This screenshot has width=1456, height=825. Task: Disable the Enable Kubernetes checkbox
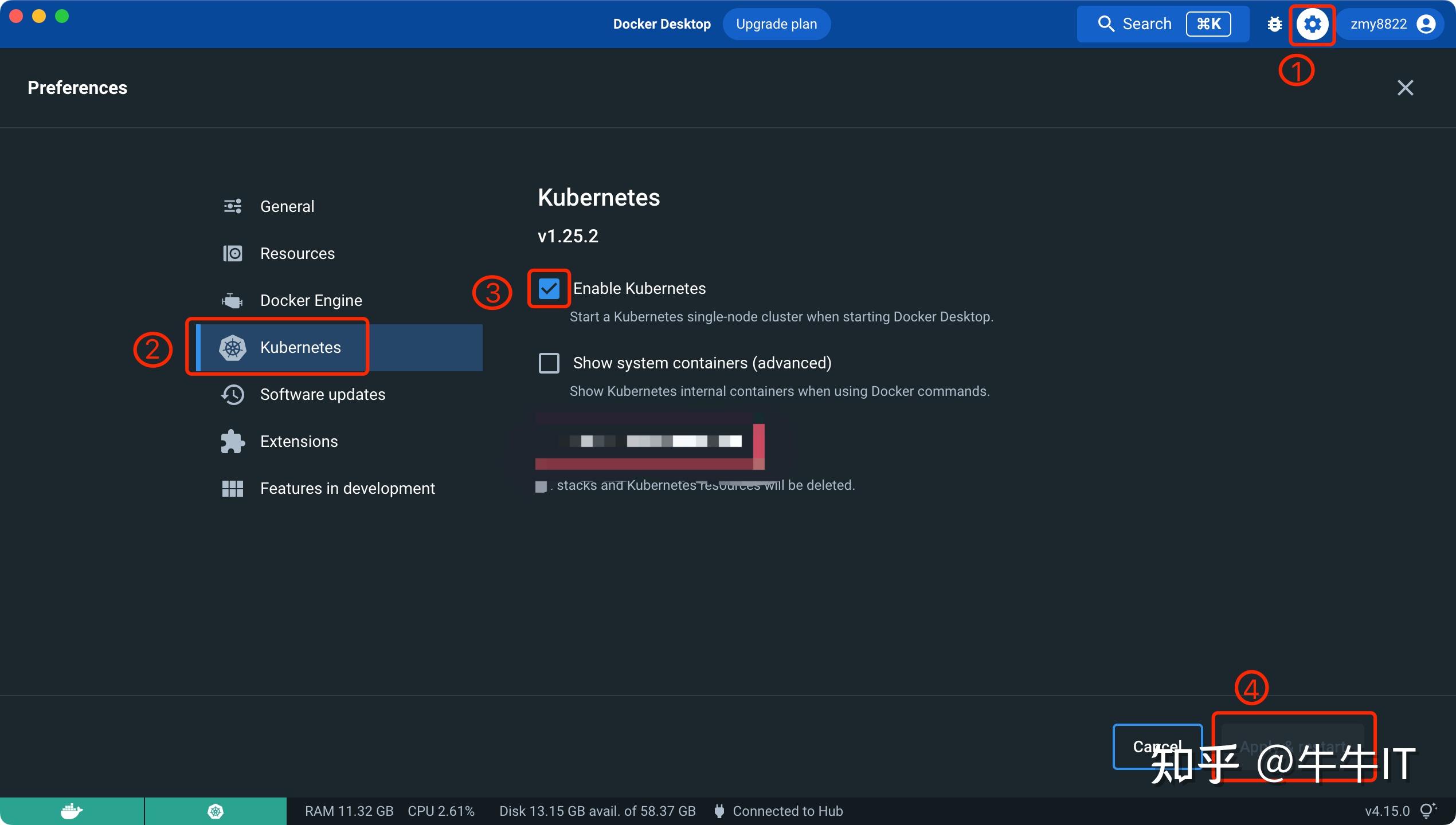[548, 289]
